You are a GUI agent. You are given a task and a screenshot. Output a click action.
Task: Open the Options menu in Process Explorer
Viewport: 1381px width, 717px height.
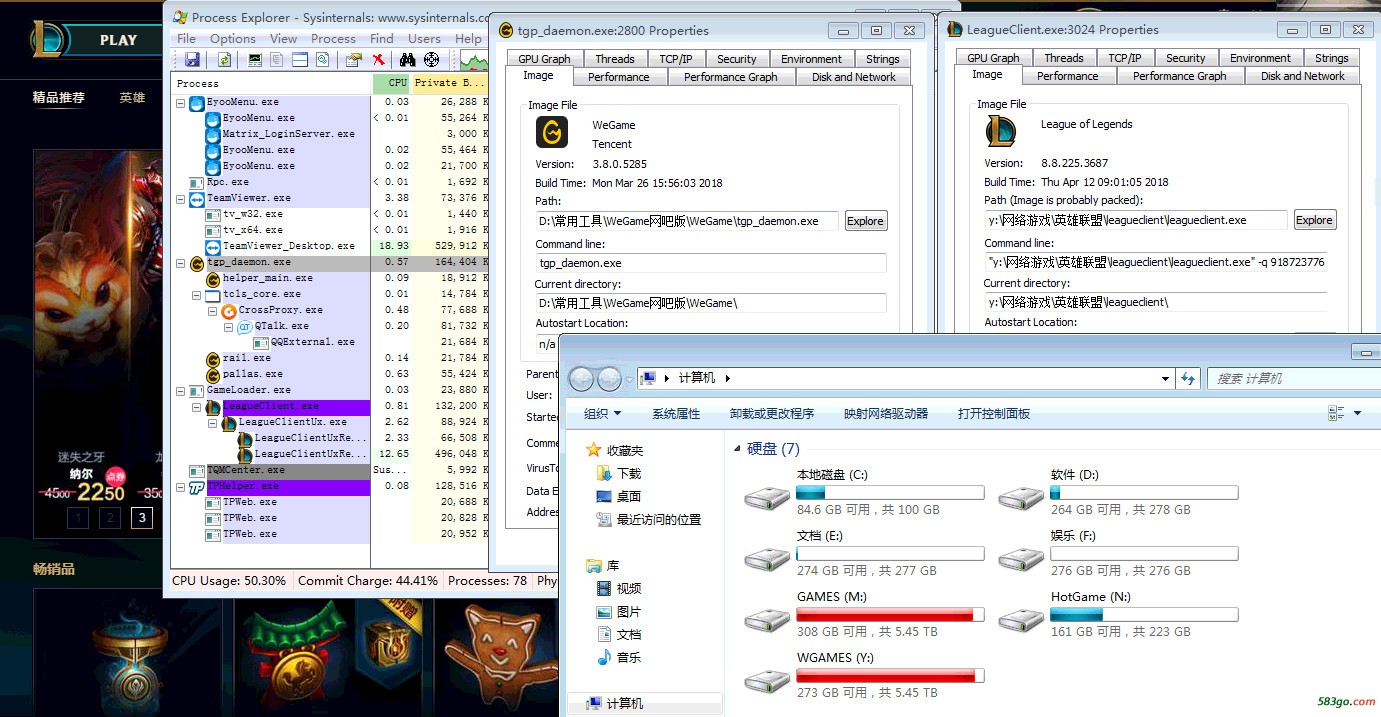[232, 39]
